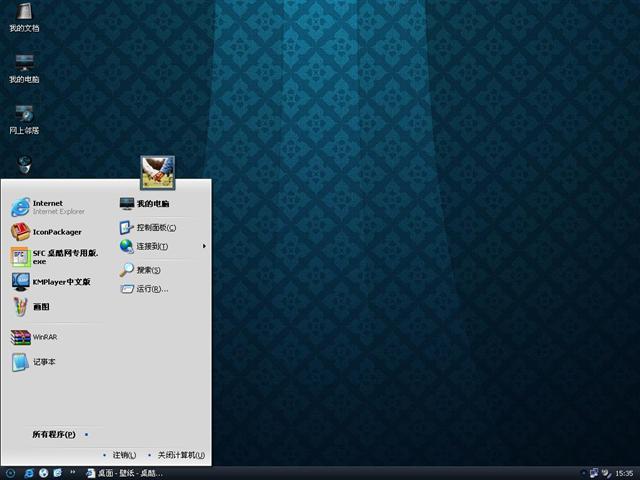Open 我的电脑 in the Start menu
640x480 pixels.
pyautogui.click(x=144, y=203)
